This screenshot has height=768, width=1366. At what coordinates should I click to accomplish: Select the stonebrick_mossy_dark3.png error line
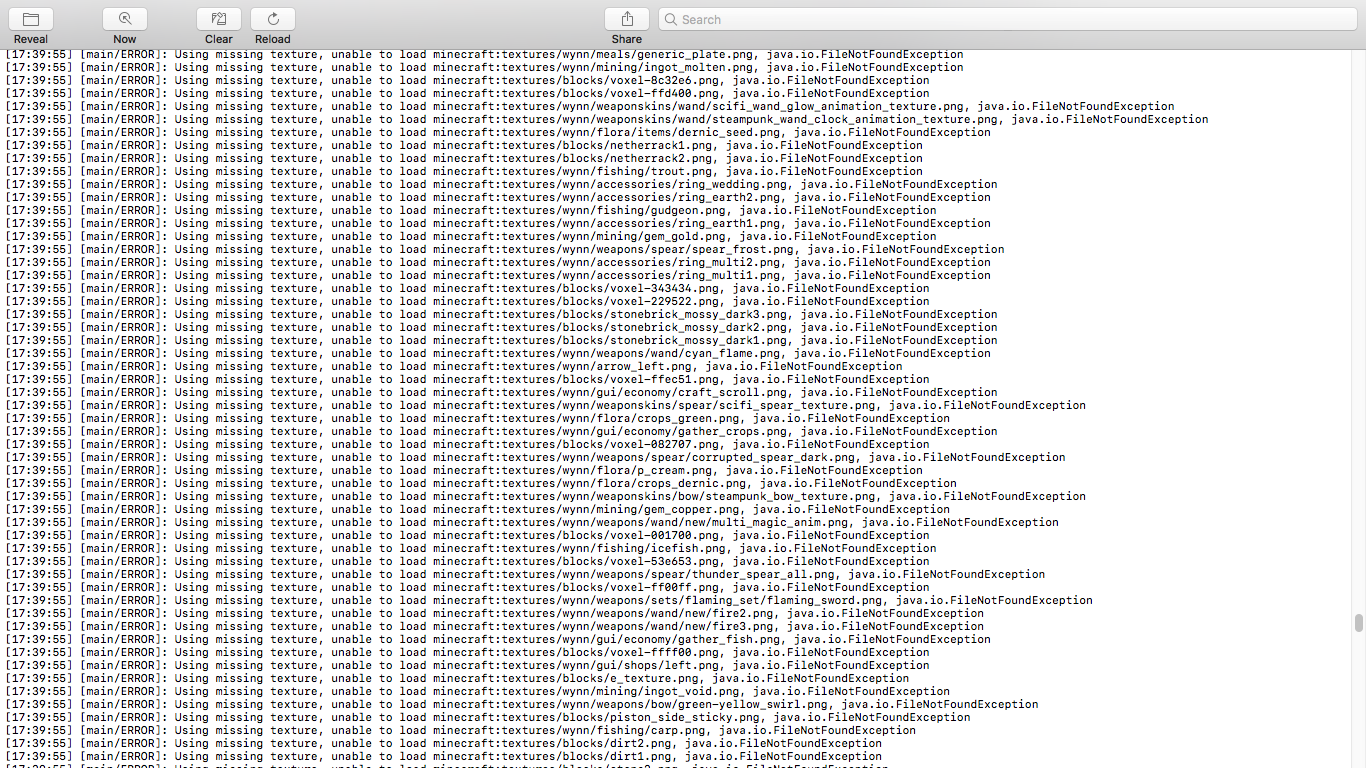[501, 315]
